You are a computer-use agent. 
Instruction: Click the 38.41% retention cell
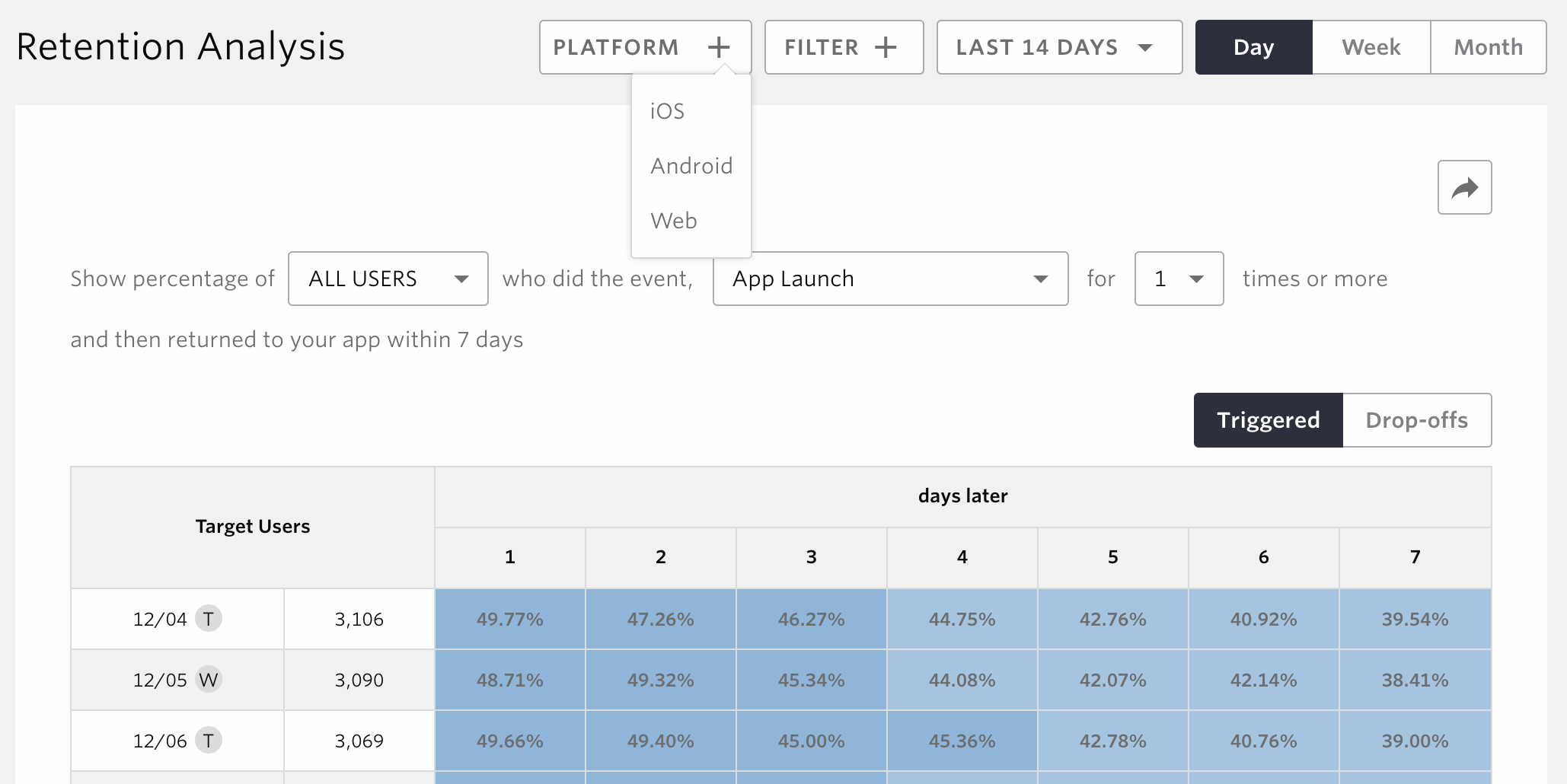(1415, 680)
